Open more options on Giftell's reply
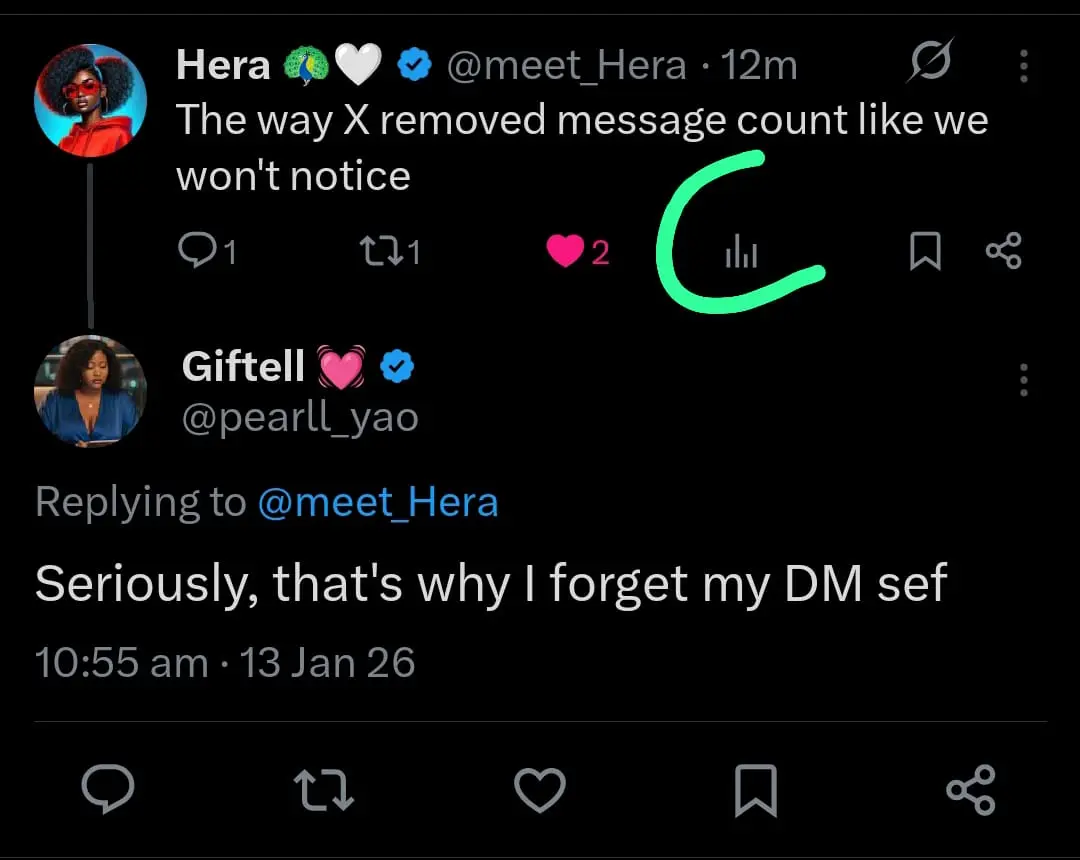Image resolution: width=1080 pixels, height=860 pixels. coord(1023,380)
